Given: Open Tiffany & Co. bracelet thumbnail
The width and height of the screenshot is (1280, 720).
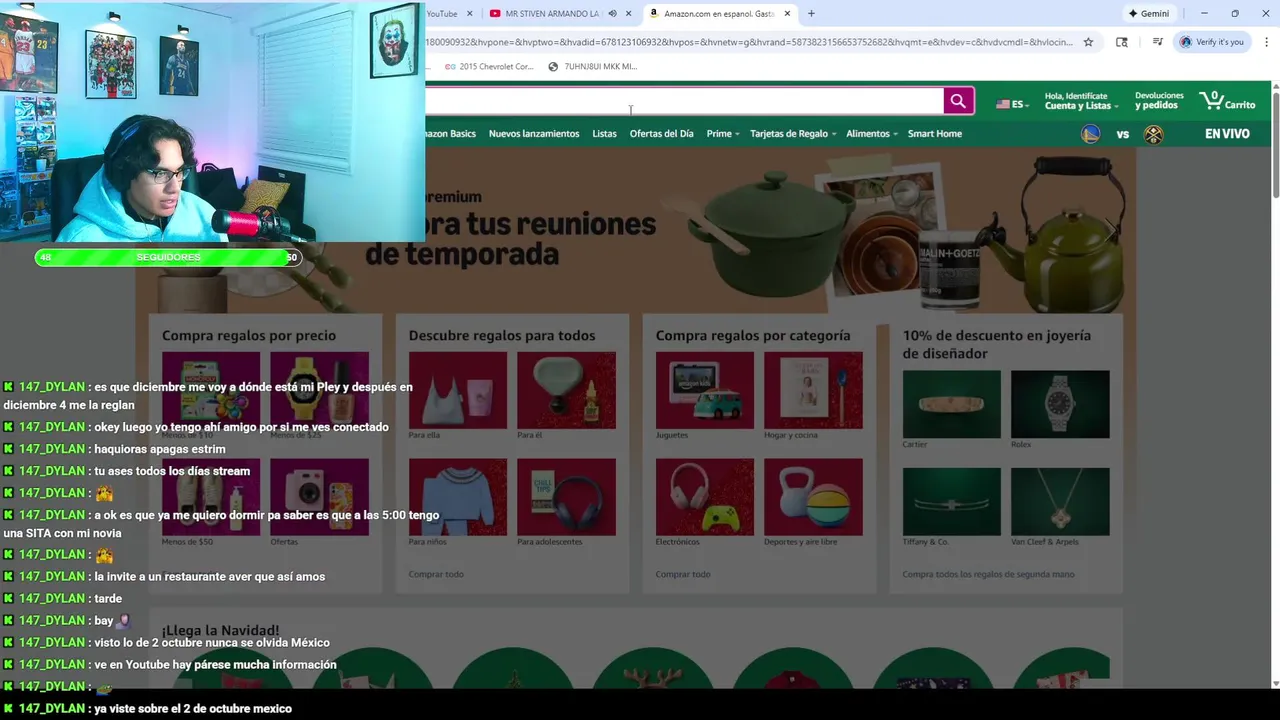Looking at the screenshot, I should tap(951, 501).
